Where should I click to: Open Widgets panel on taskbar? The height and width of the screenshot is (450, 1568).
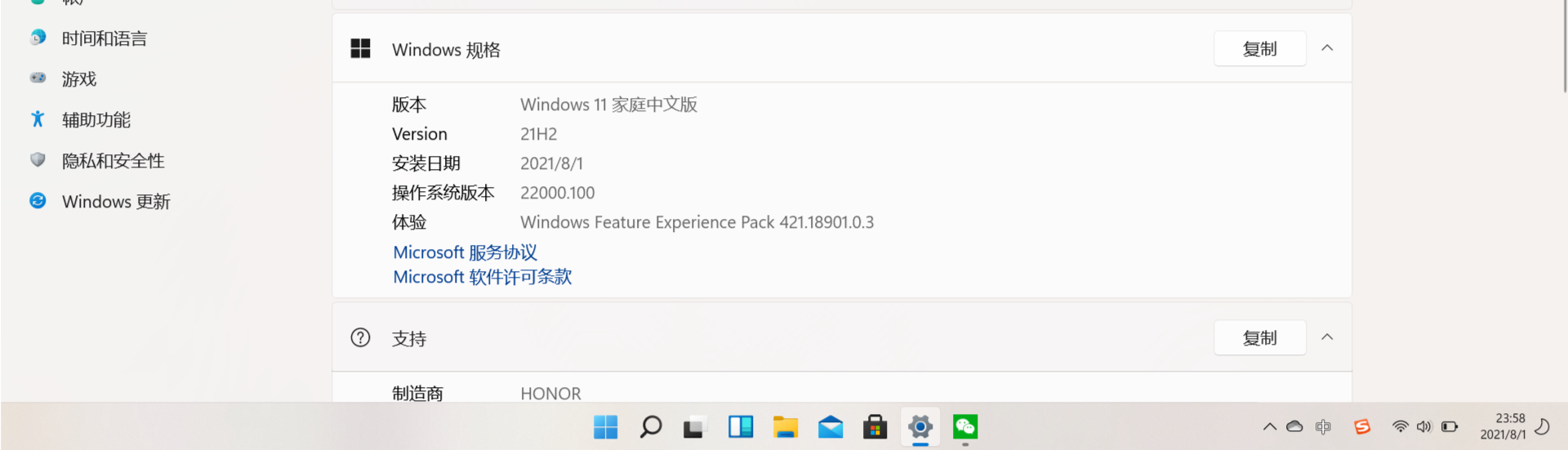coord(740,427)
